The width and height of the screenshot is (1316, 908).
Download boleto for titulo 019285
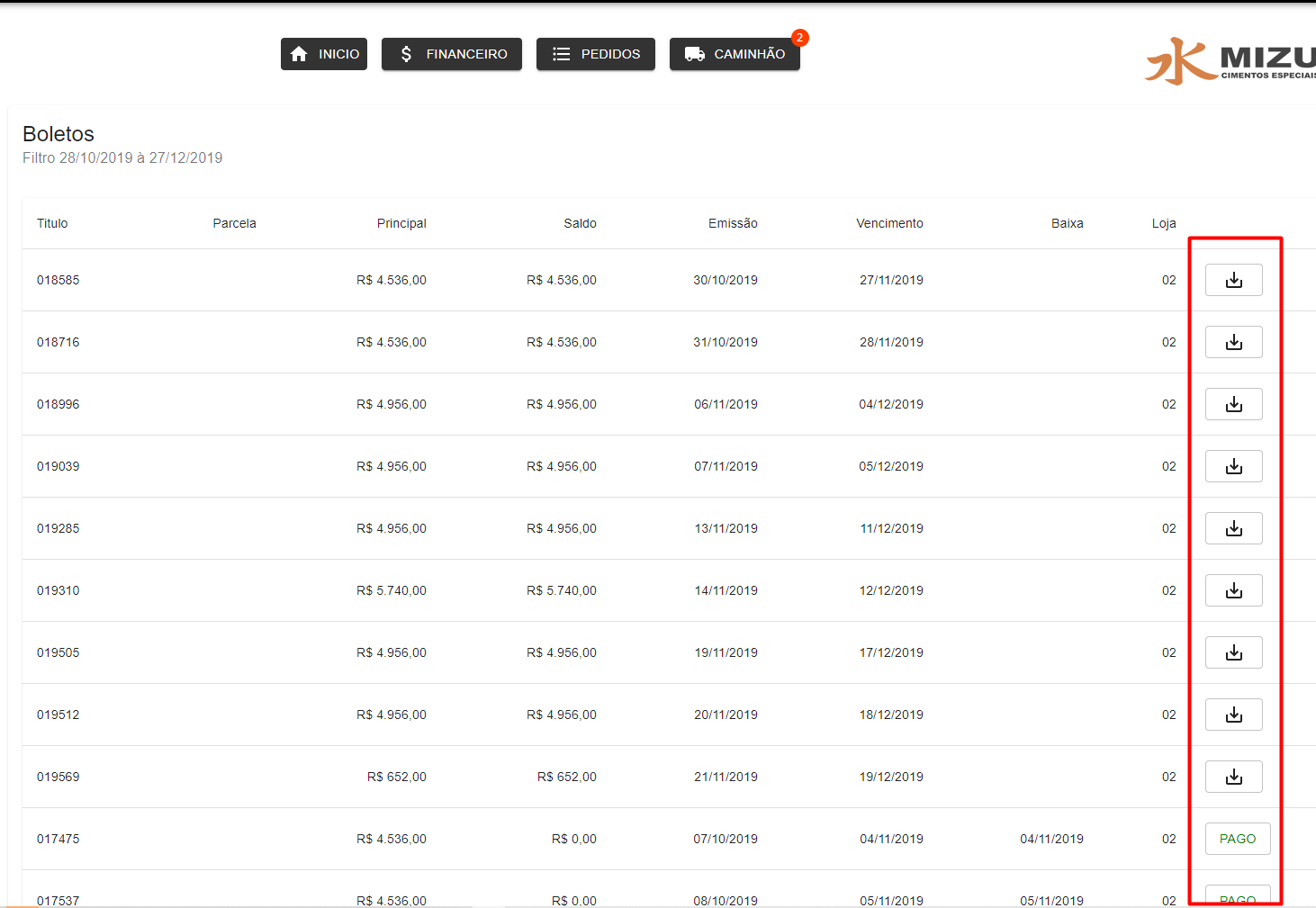pyautogui.click(x=1233, y=528)
